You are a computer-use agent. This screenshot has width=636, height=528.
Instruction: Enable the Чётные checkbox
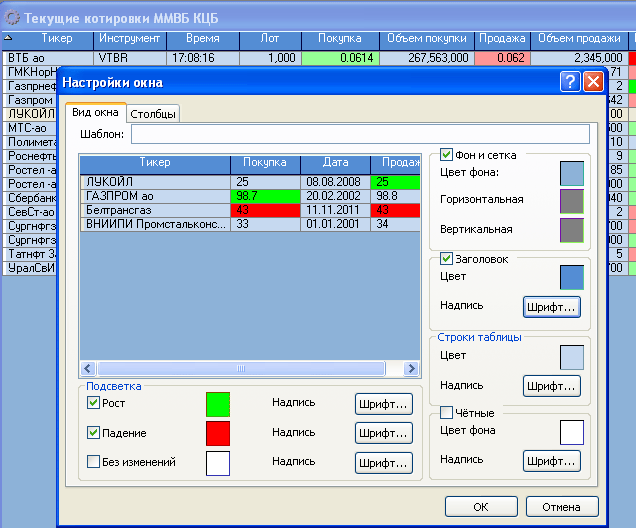[446, 413]
